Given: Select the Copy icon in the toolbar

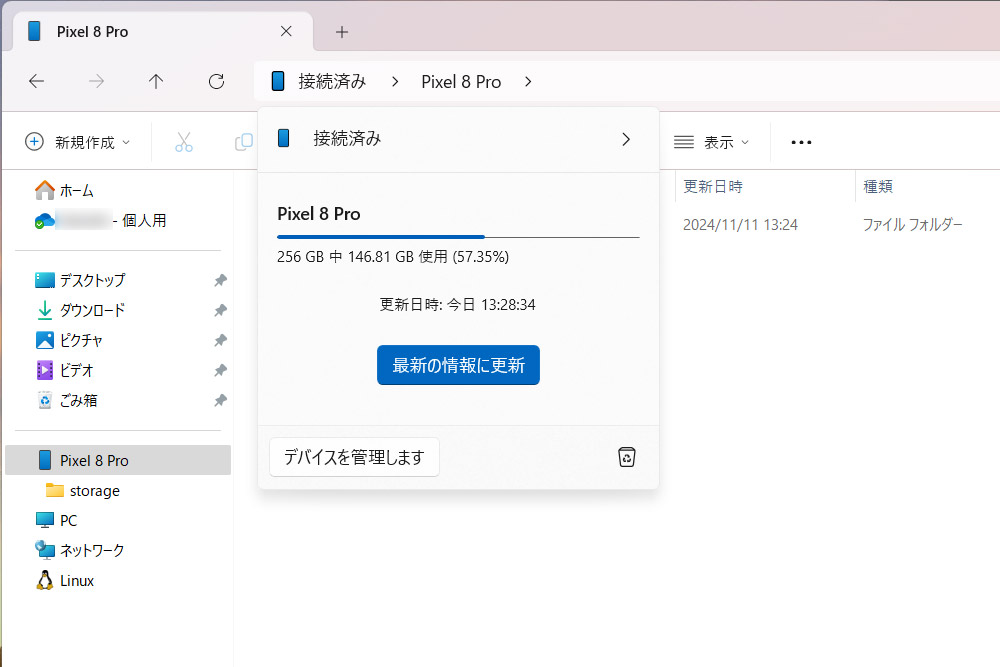Looking at the screenshot, I should (243, 141).
